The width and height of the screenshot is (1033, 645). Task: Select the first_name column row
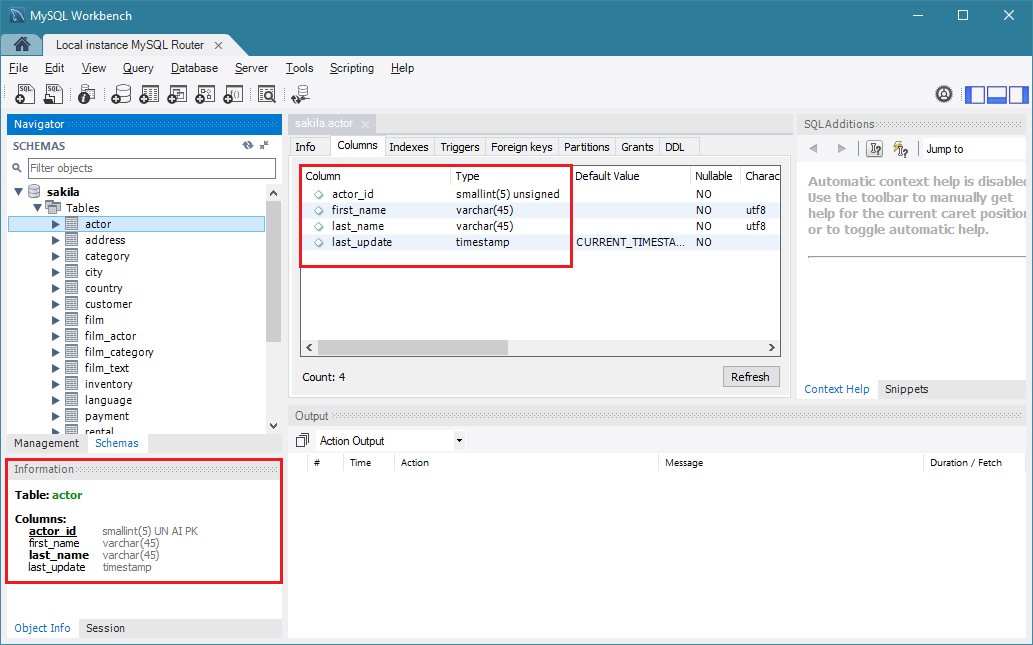tap(540, 210)
